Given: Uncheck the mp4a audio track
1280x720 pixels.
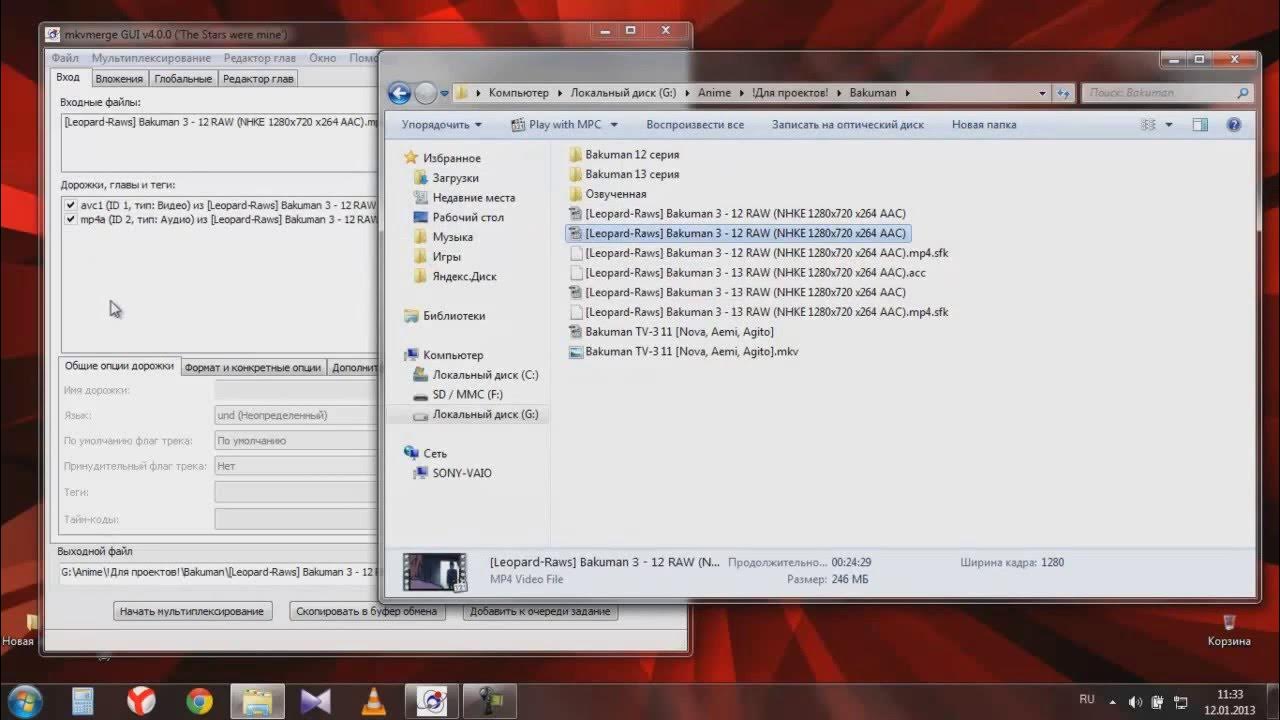Looking at the screenshot, I should (x=70, y=219).
